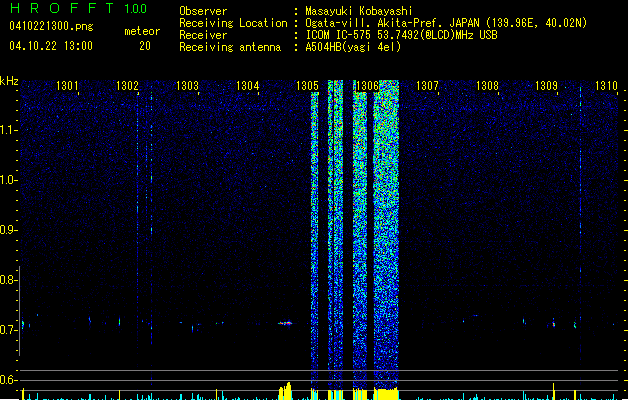Click the time marker 1304
This screenshot has height=400, width=629.
pyautogui.click(x=248, y=86)
